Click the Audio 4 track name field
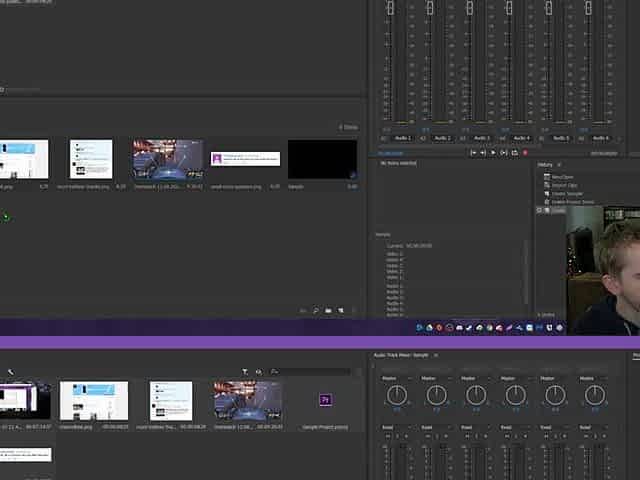The image size is (640, 480). [522, 138]
